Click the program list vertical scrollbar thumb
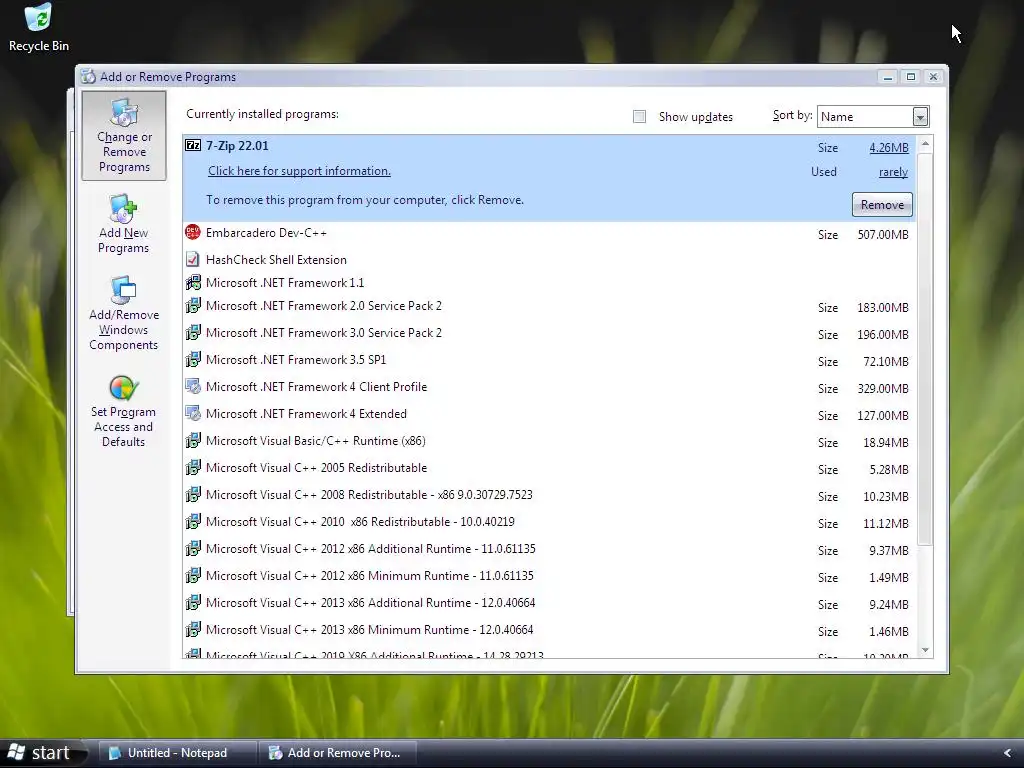This screenshot has width=1024, height=768. tap(925, 349)
